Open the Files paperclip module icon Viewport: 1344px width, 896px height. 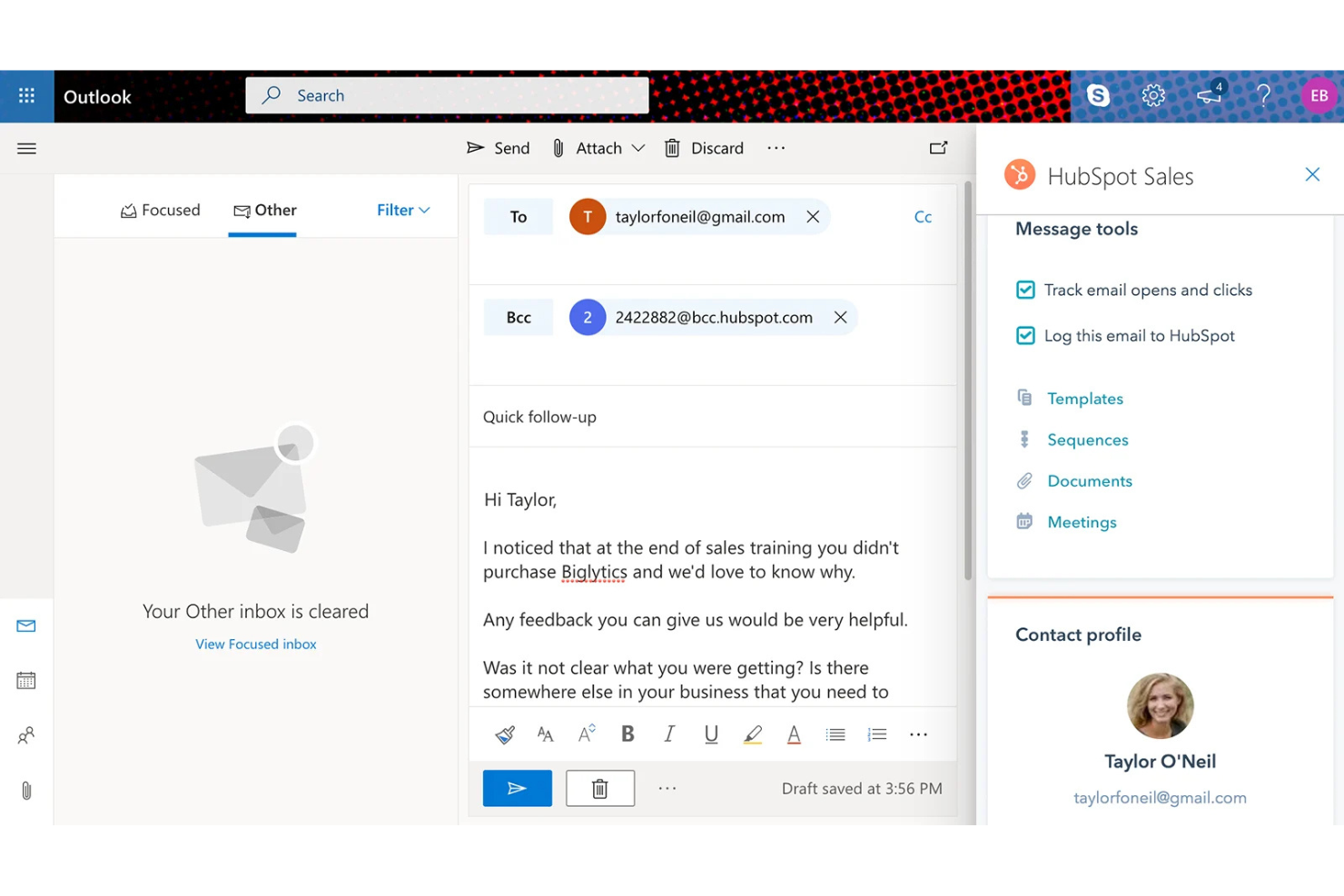pyautogui.click(x=26, y=791)
